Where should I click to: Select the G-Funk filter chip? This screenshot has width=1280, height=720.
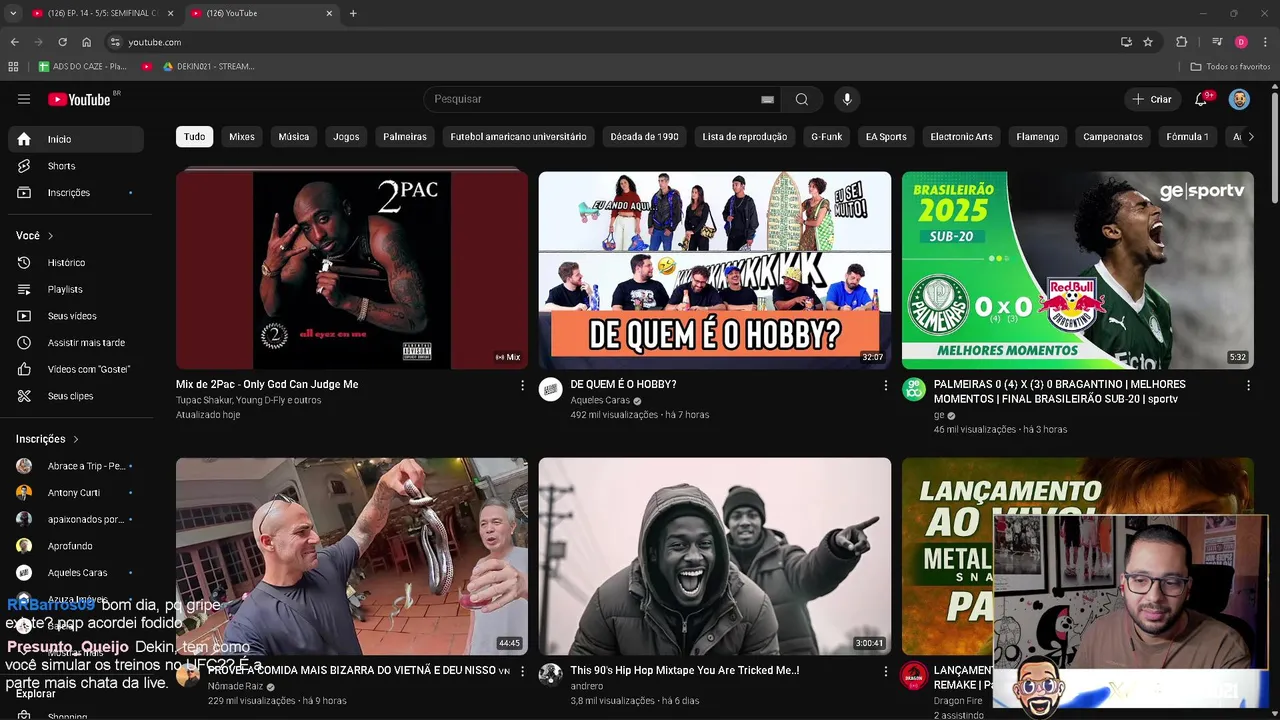pyautogui.click(x=826, y=137)
